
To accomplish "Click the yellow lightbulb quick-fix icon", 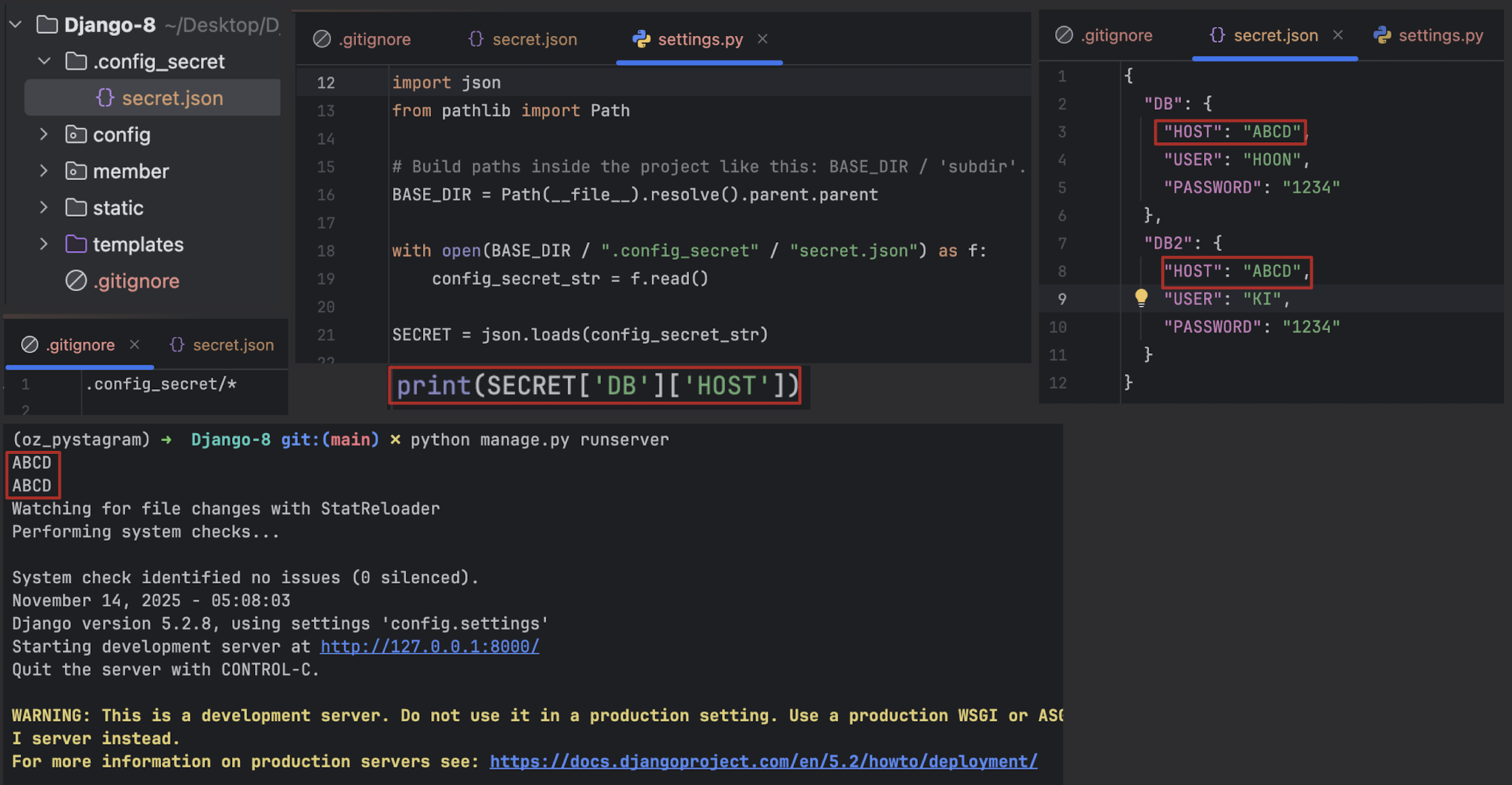I will pyautogui.click(x=1141, y=297).
